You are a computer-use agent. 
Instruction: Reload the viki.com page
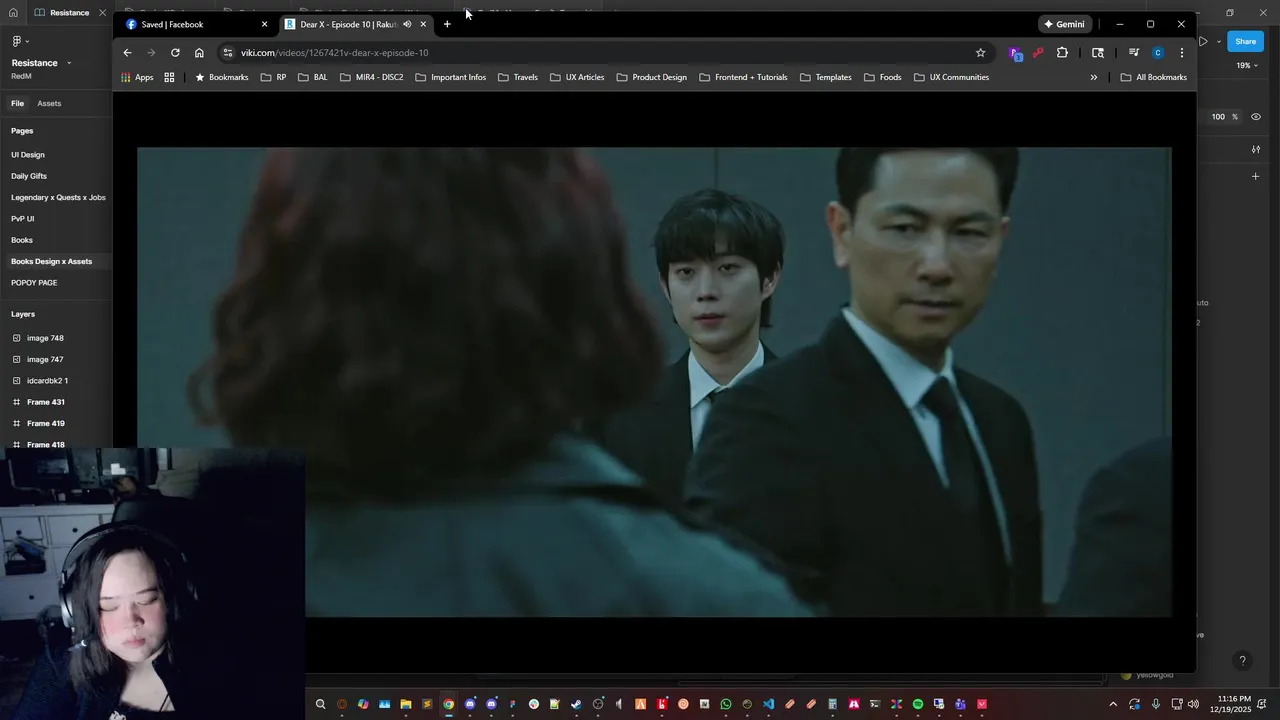[x=175, y=53]
